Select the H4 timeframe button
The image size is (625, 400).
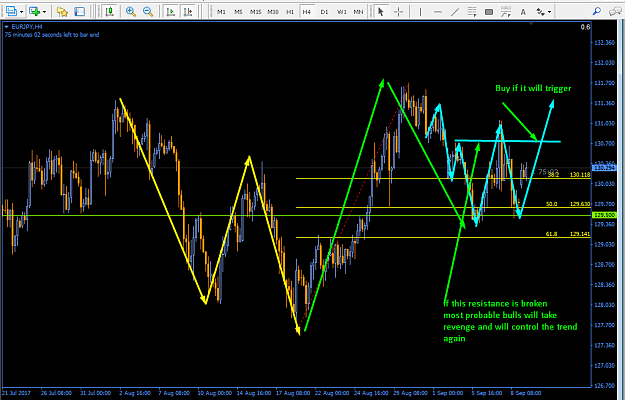[x=307, y=12]
